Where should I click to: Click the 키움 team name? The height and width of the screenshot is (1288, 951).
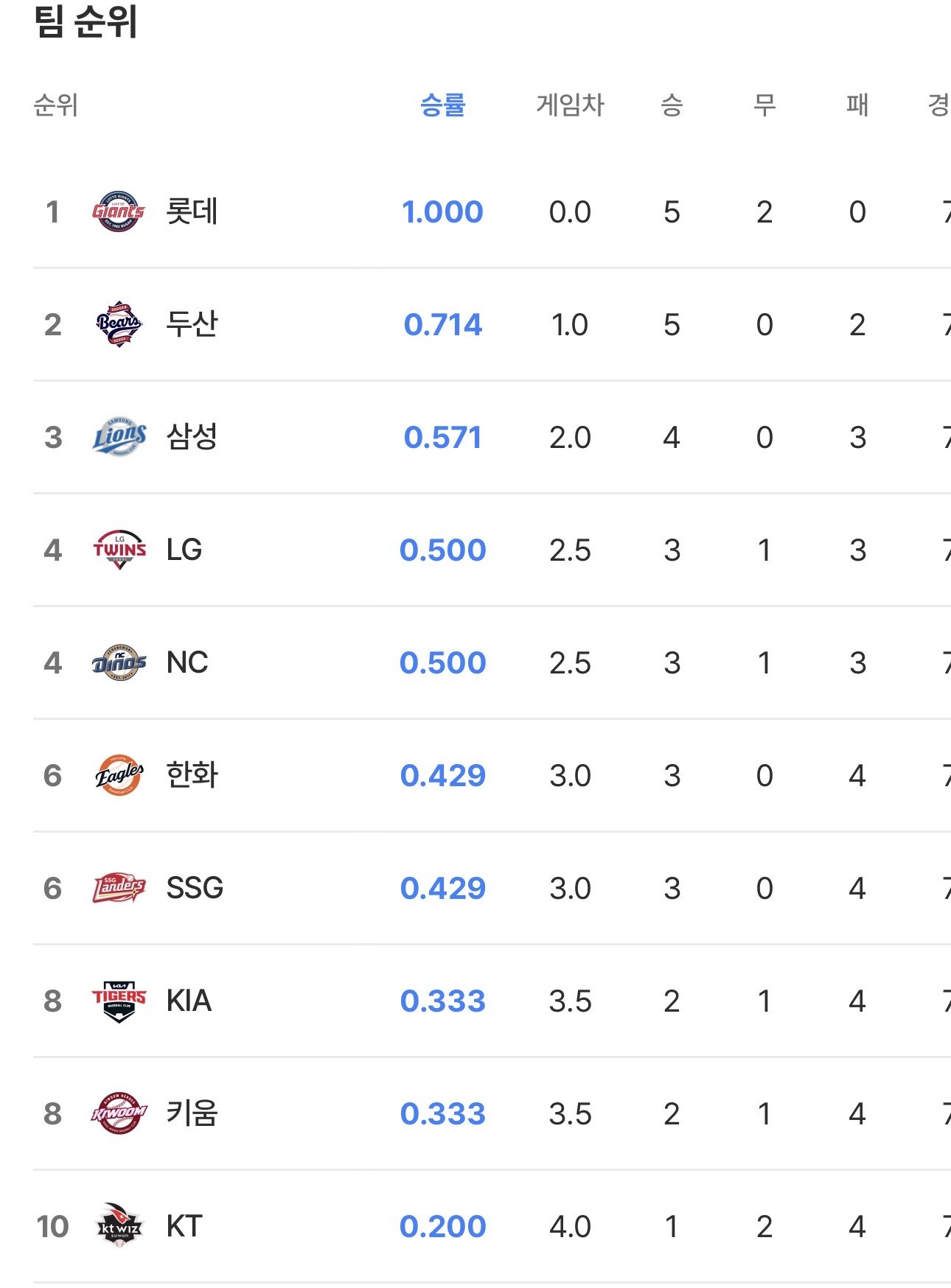192,1114
